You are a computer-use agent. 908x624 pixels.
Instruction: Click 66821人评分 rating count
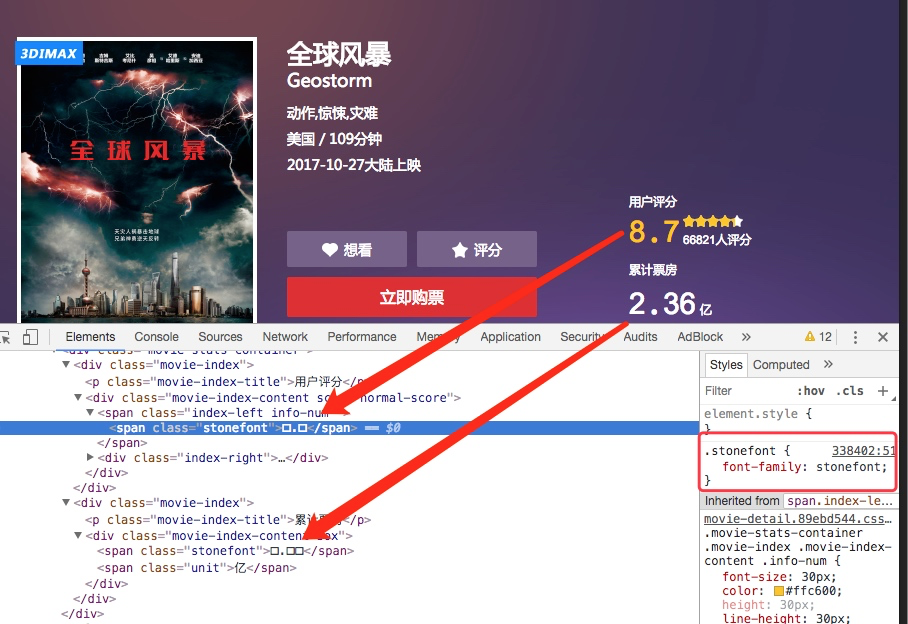tap(717, 240)
